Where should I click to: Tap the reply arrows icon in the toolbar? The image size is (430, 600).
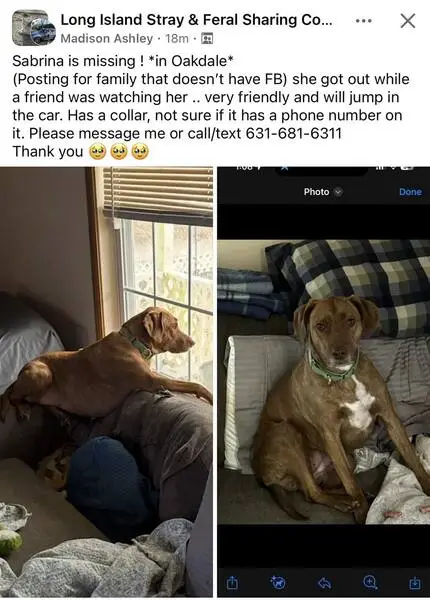pos(324,583)
